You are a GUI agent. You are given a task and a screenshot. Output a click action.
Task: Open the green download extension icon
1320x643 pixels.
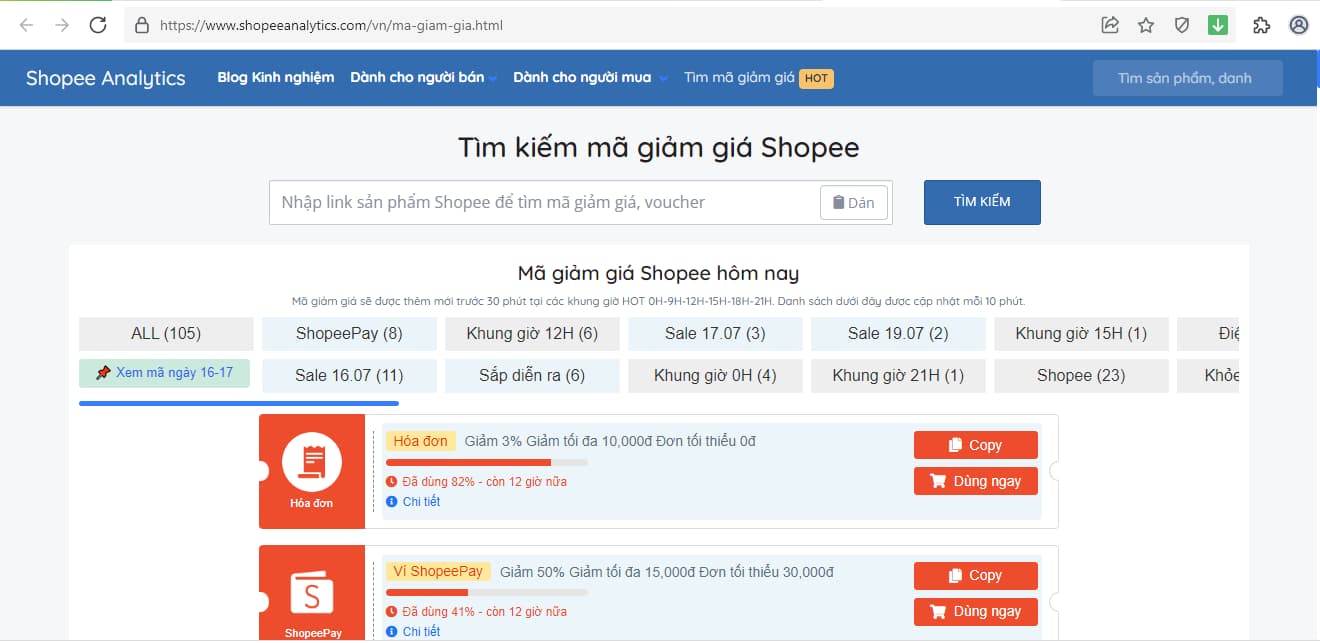[x=1218, y=25]
